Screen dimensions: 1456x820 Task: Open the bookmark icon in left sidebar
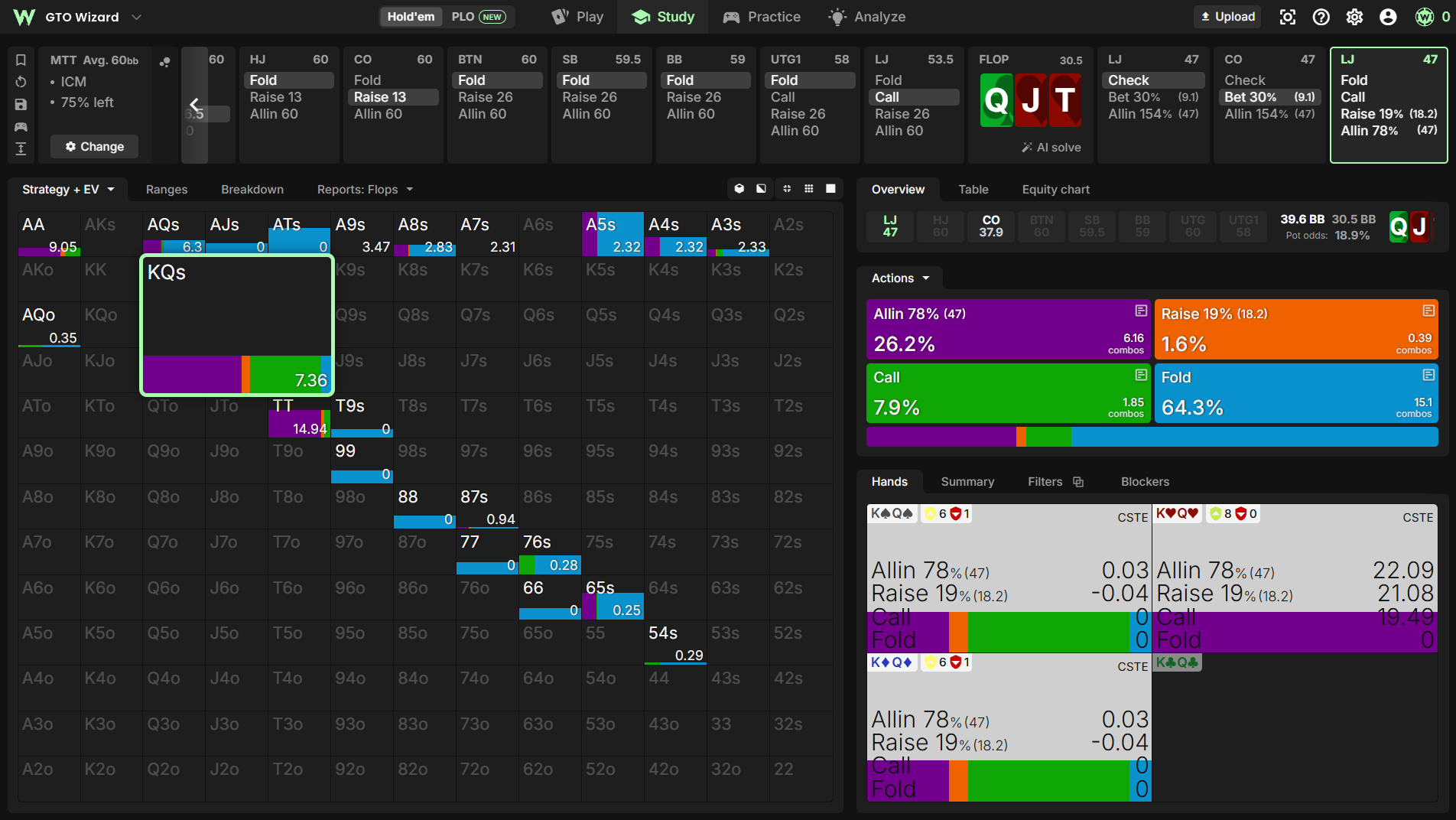coord(21,60)
